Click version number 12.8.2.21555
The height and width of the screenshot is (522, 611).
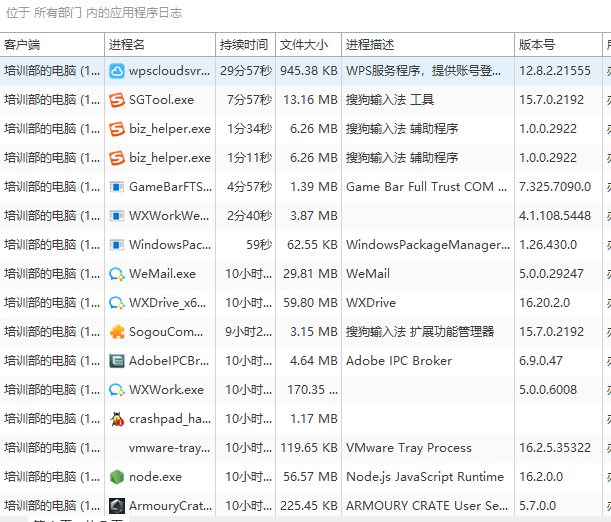tap(555, 71)
